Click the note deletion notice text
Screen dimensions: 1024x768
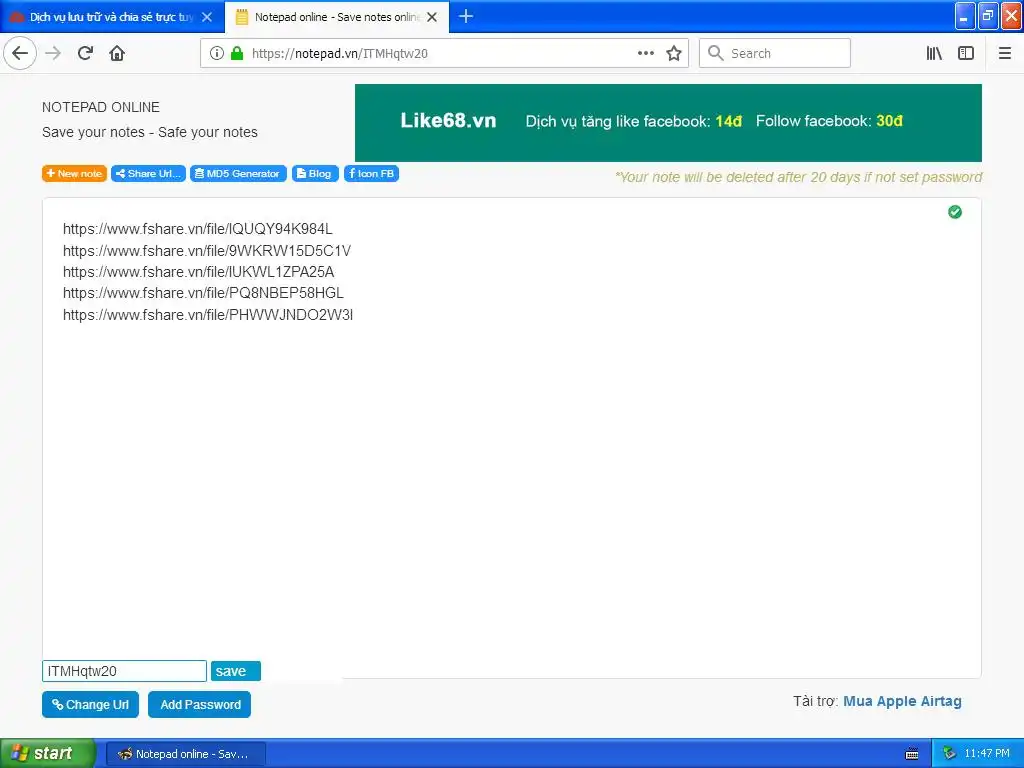(798, 177)
